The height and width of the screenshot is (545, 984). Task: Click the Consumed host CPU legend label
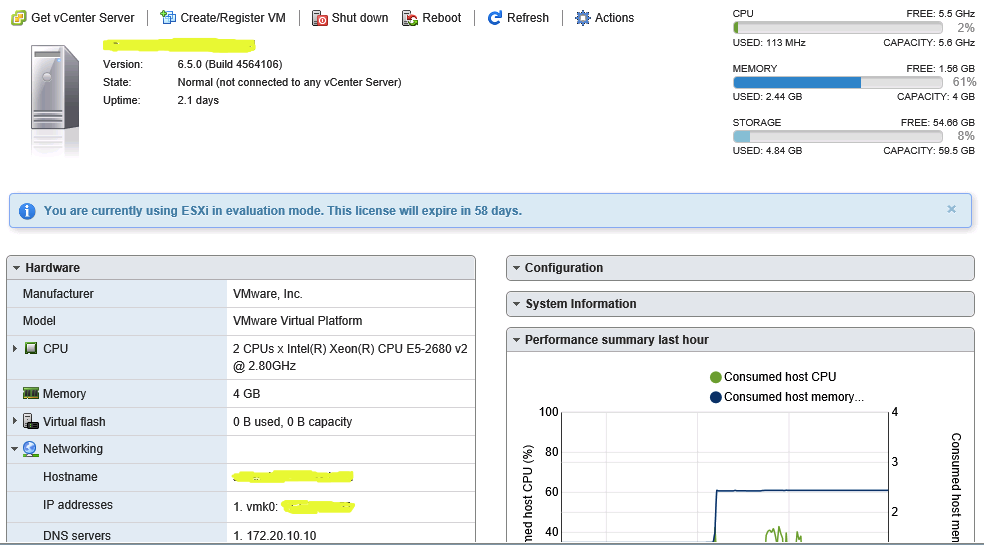pos(780,377)
